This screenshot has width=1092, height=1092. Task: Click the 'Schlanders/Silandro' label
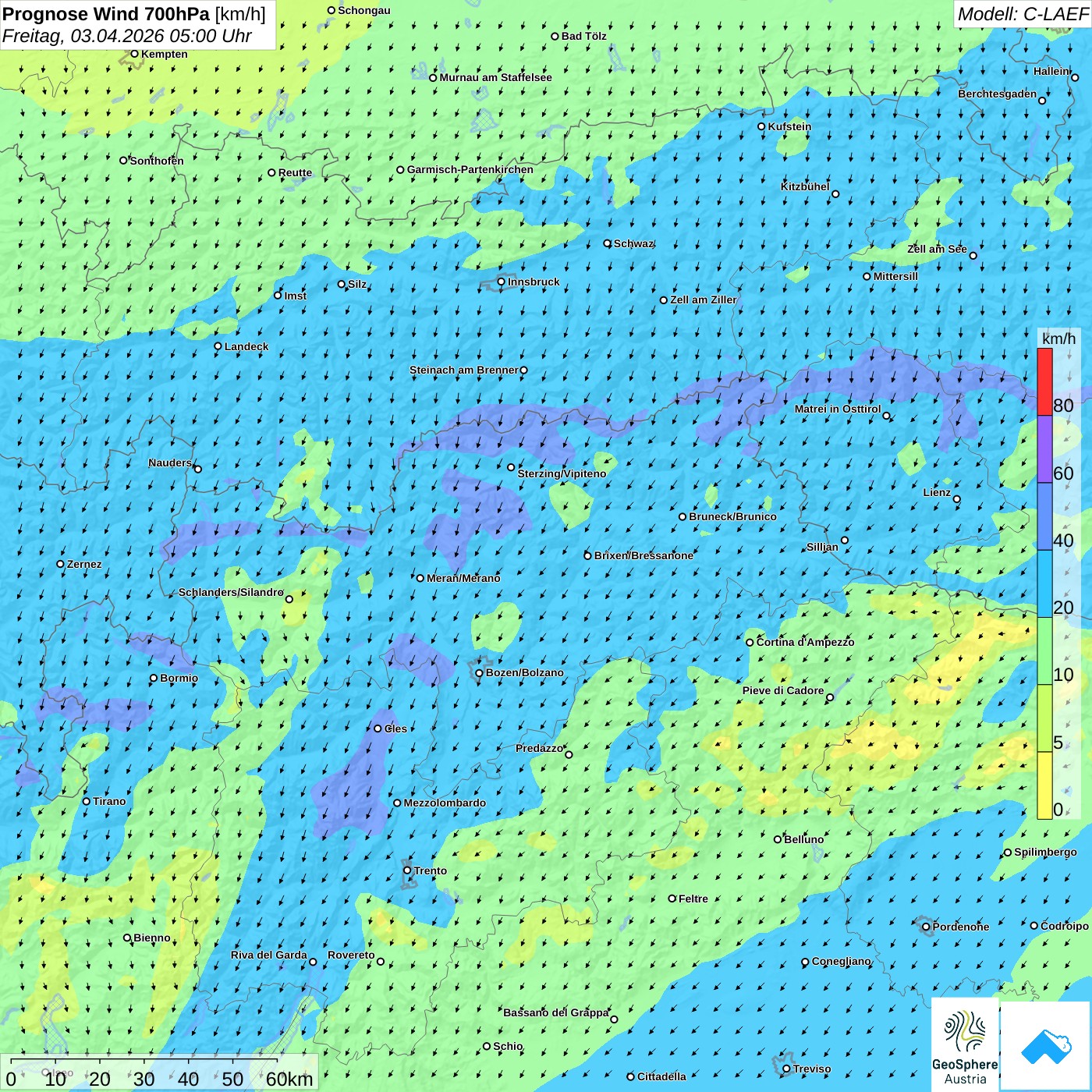(231, 592)
